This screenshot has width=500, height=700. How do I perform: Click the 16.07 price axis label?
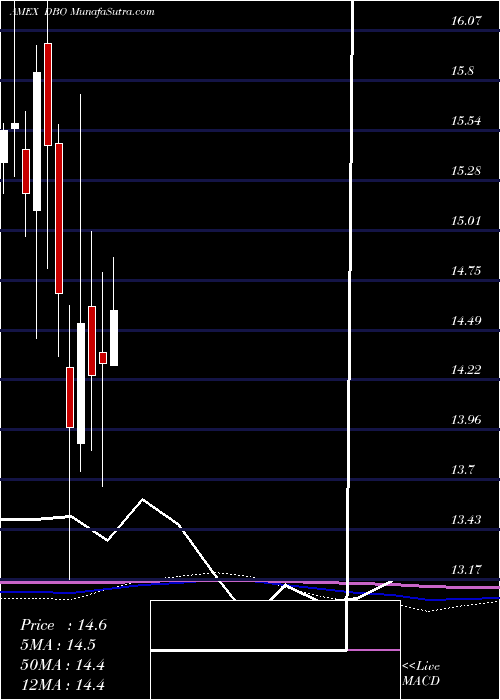point(467,21)
